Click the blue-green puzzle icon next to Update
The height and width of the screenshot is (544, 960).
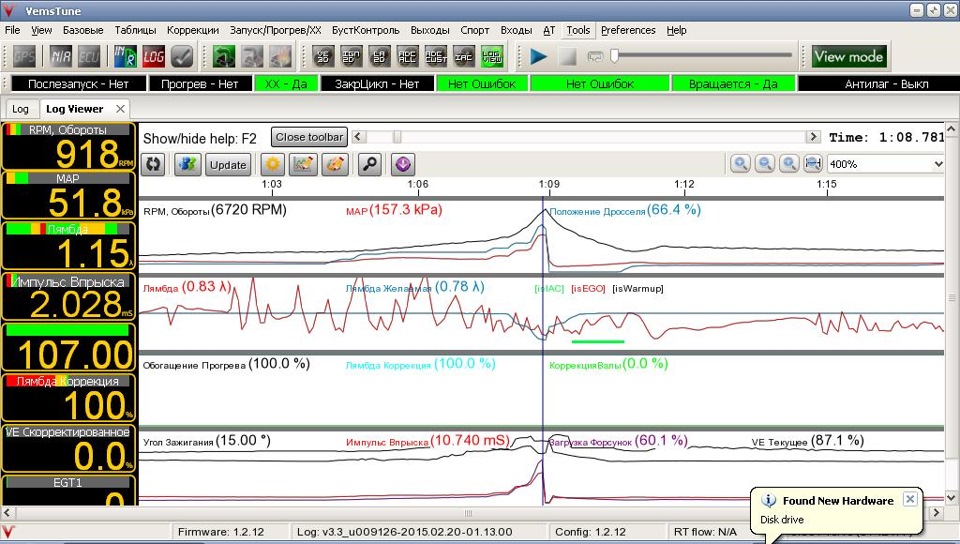[x=188, y=165]
